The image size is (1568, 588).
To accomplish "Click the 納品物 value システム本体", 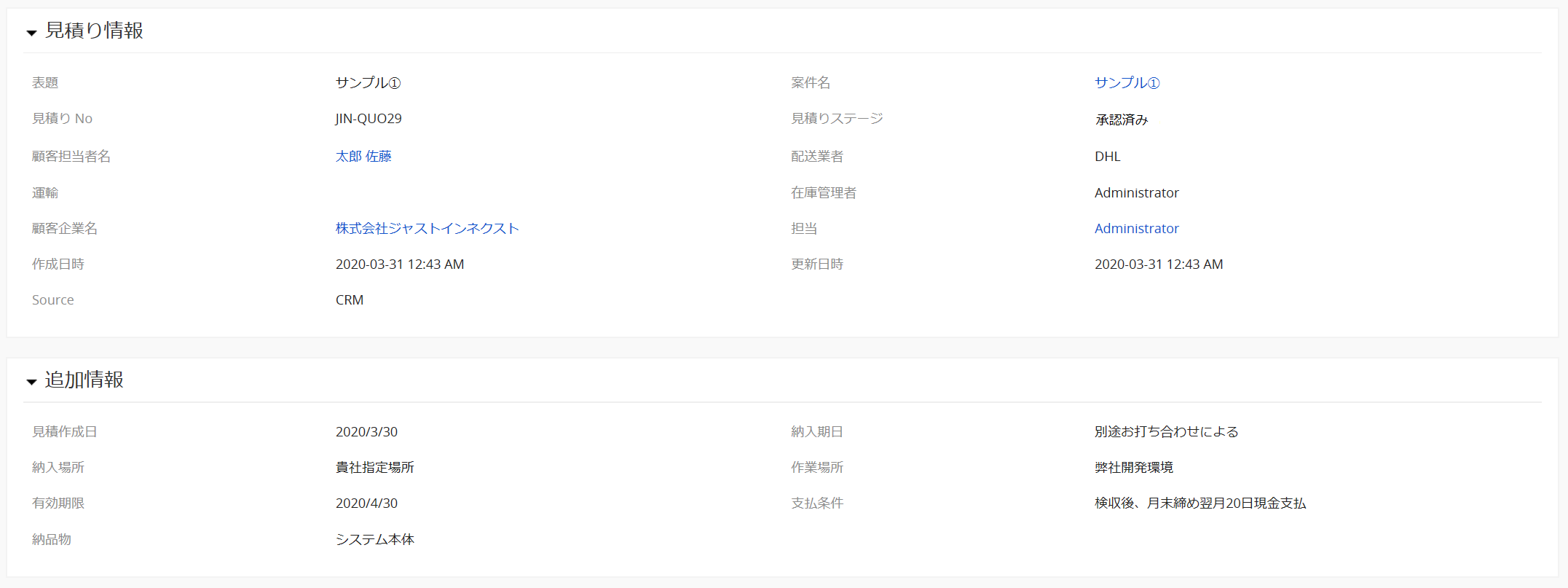I will [374, 539].
